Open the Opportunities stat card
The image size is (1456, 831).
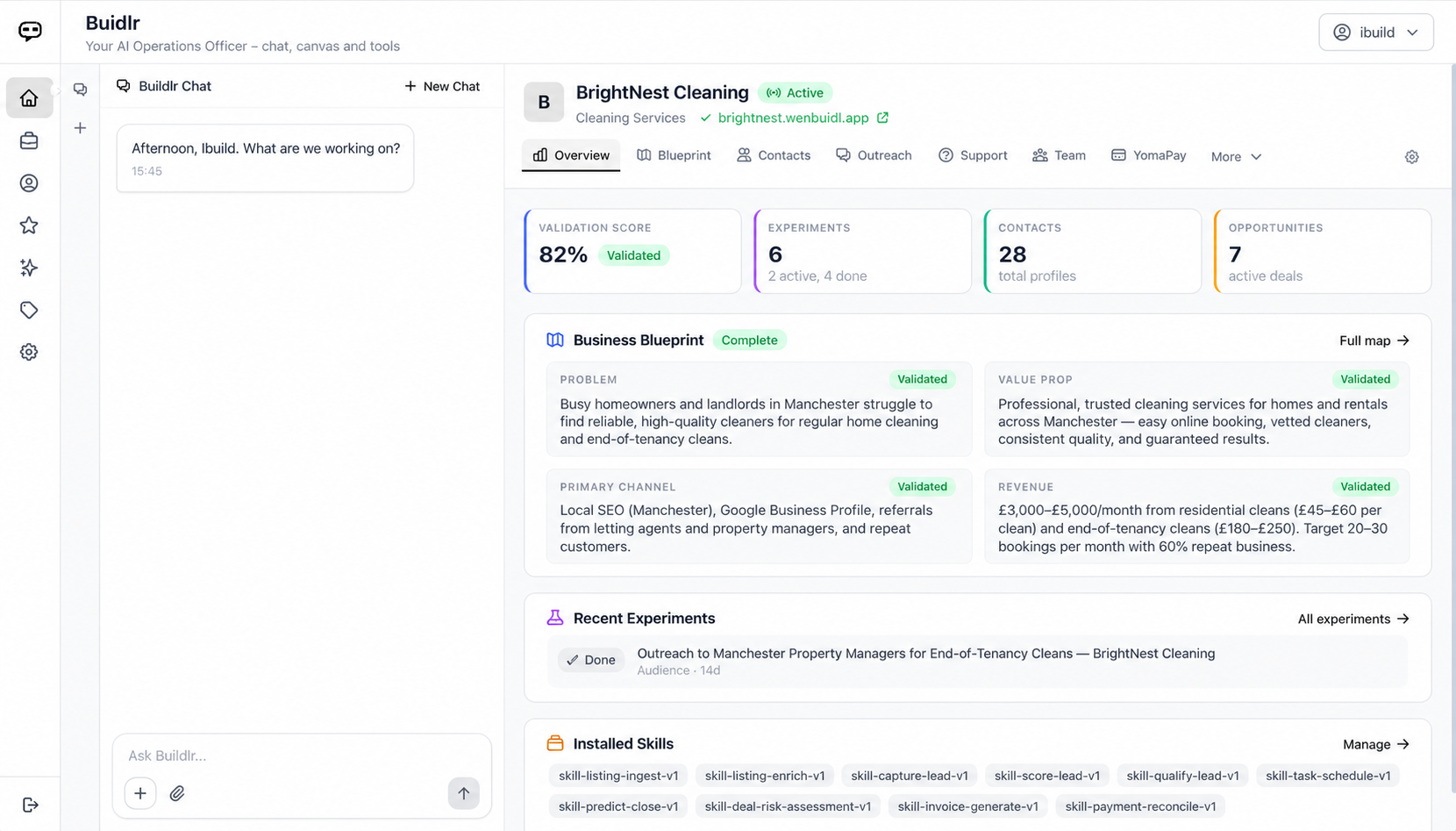[x=1323, y=251]
